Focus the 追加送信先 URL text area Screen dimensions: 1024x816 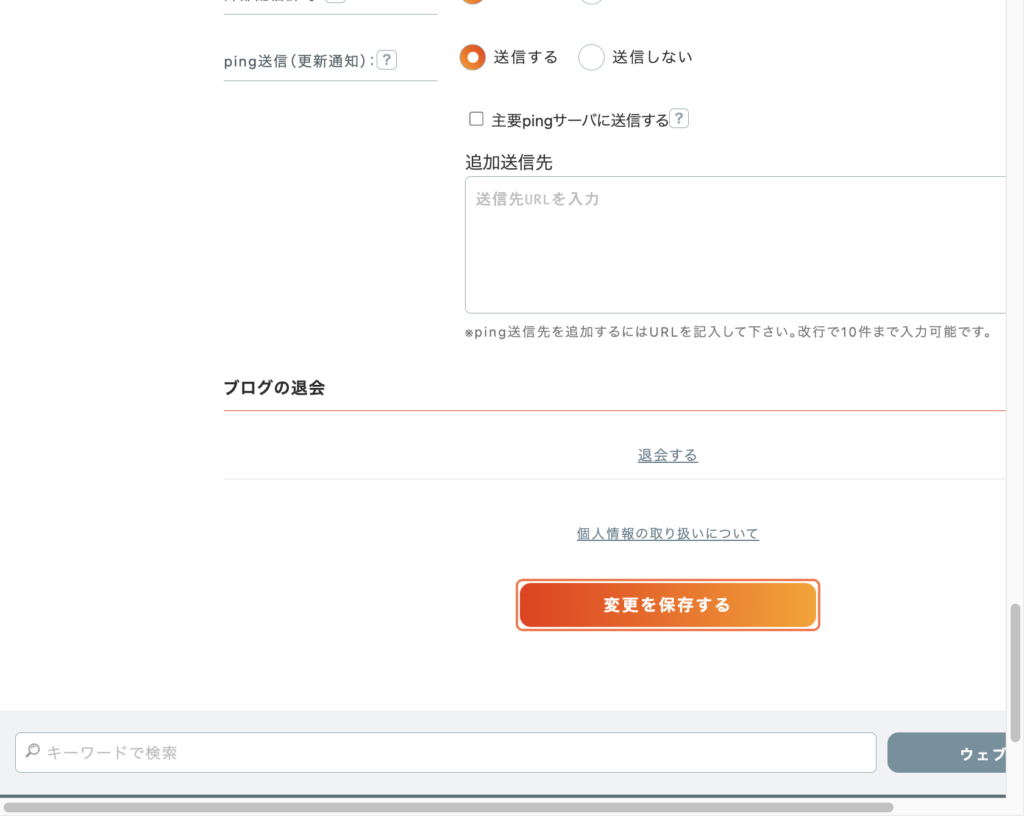(x=735, y=245)
